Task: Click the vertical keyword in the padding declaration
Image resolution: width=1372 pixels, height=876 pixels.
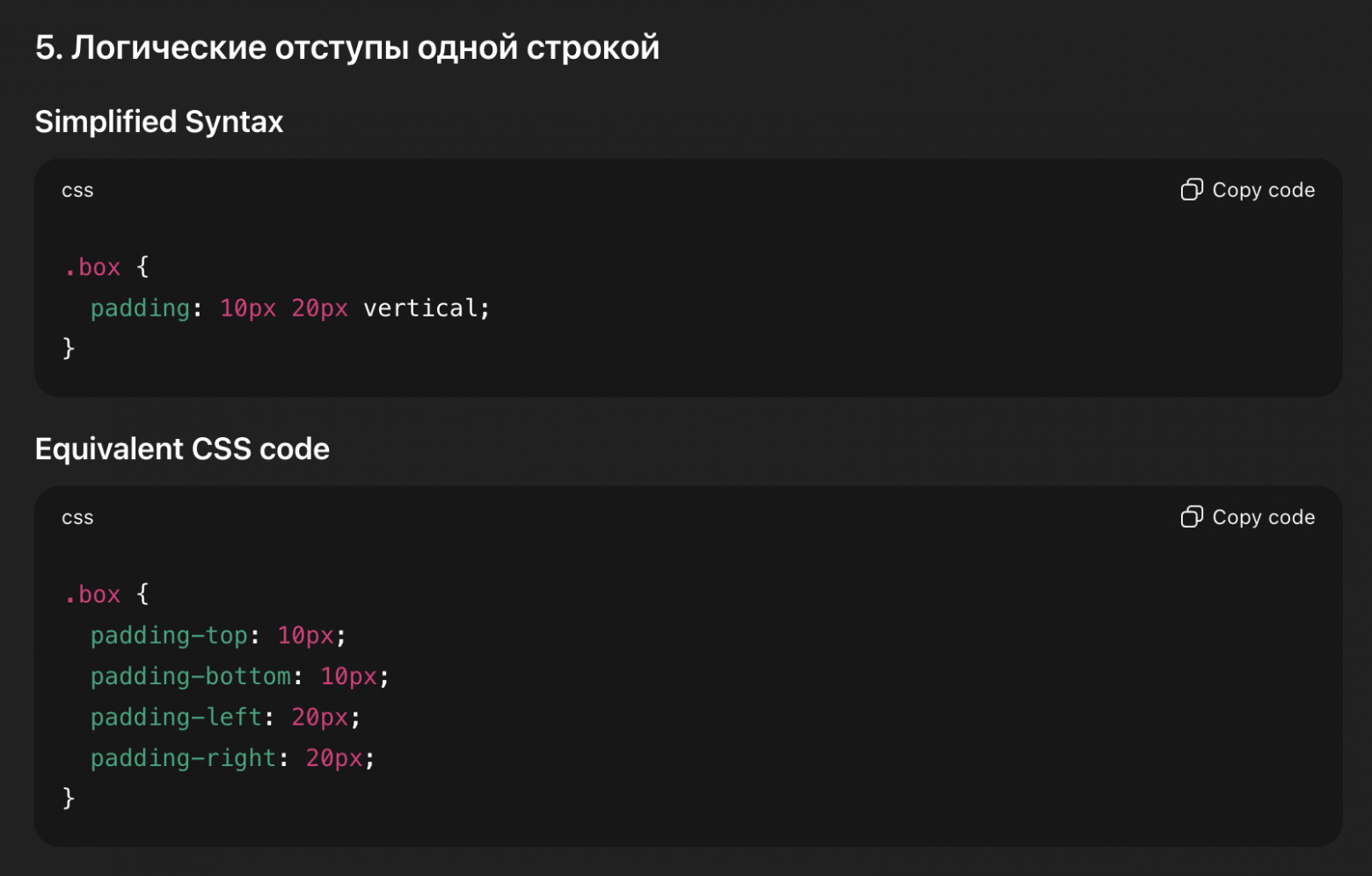Action: (x=422, y=308)
